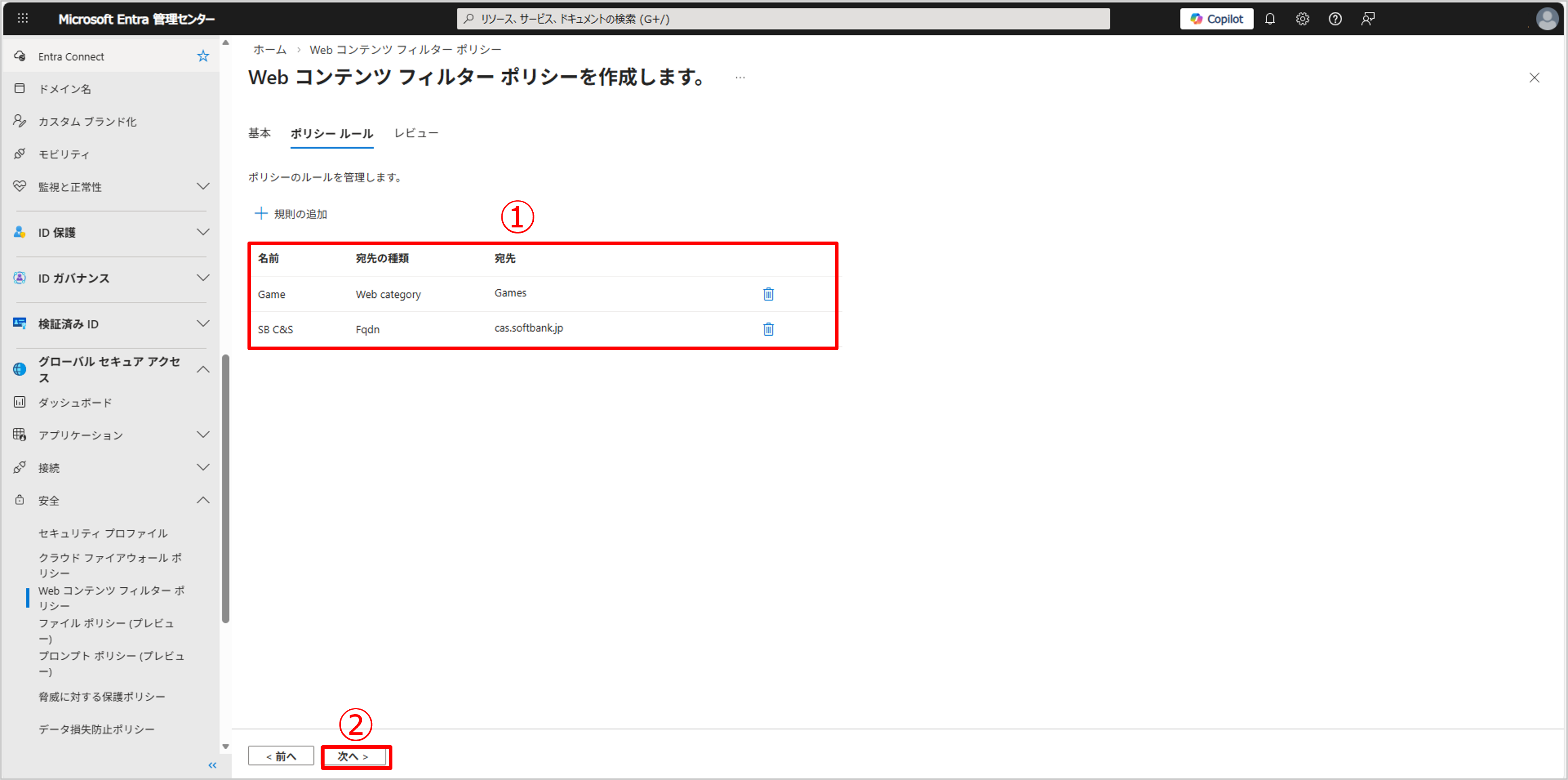Screen dimensions: 1568x780
Task: Collapse the sidebar with double chevron
Action: coord(212,765)
